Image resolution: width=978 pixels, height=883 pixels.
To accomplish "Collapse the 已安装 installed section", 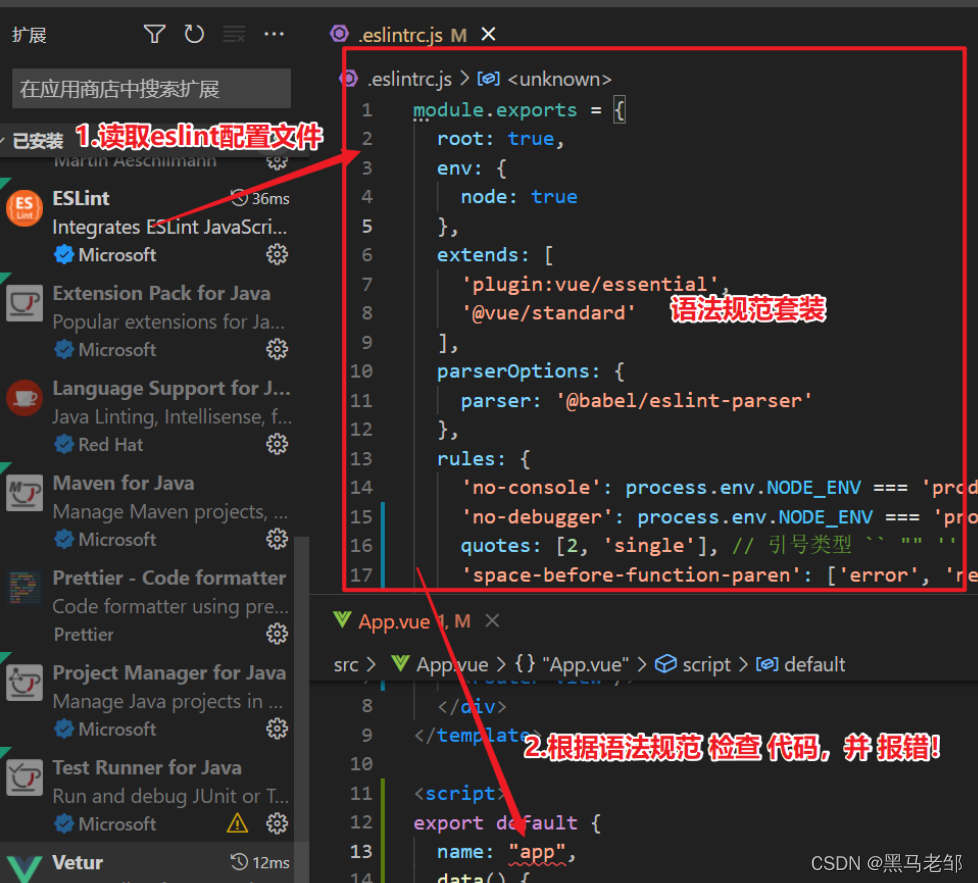I will [36, 141].
